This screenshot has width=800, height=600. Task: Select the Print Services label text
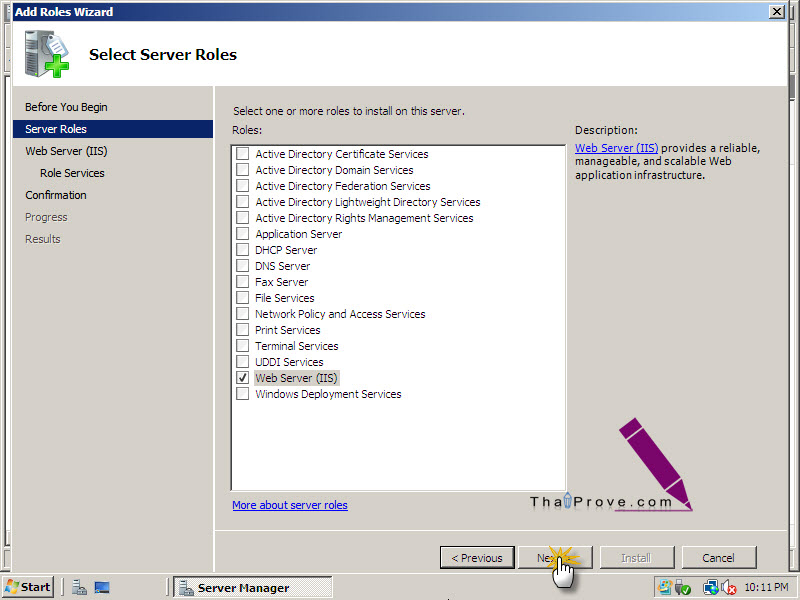pos(288,330)
